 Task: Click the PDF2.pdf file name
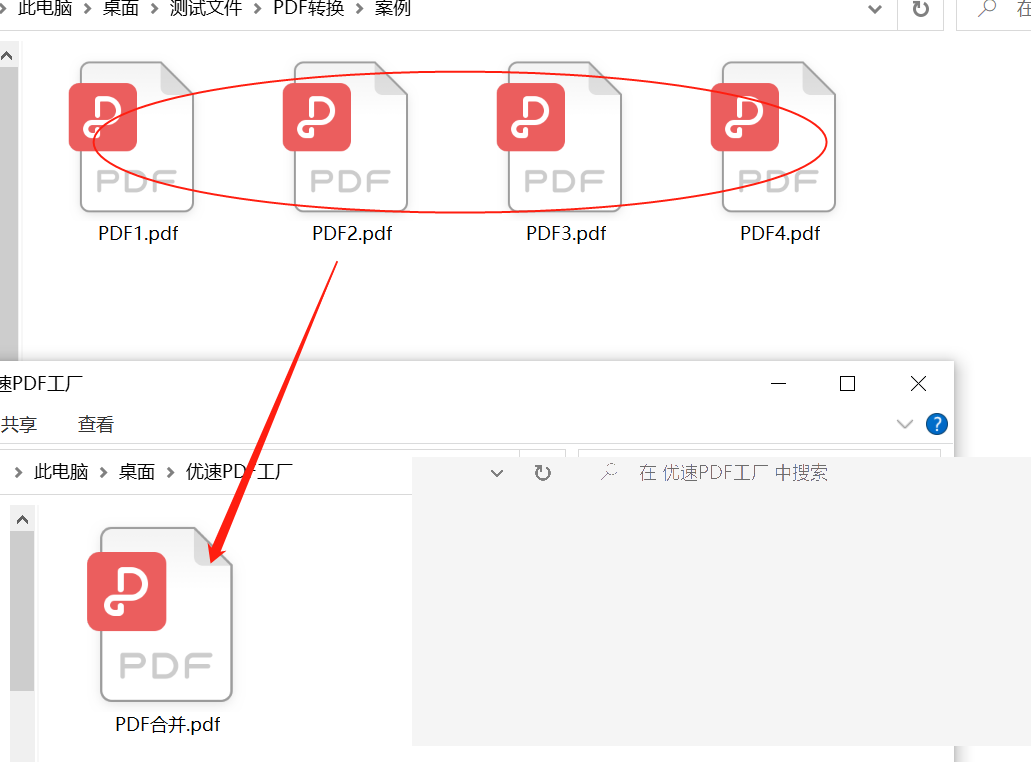[x=352, y=233]
